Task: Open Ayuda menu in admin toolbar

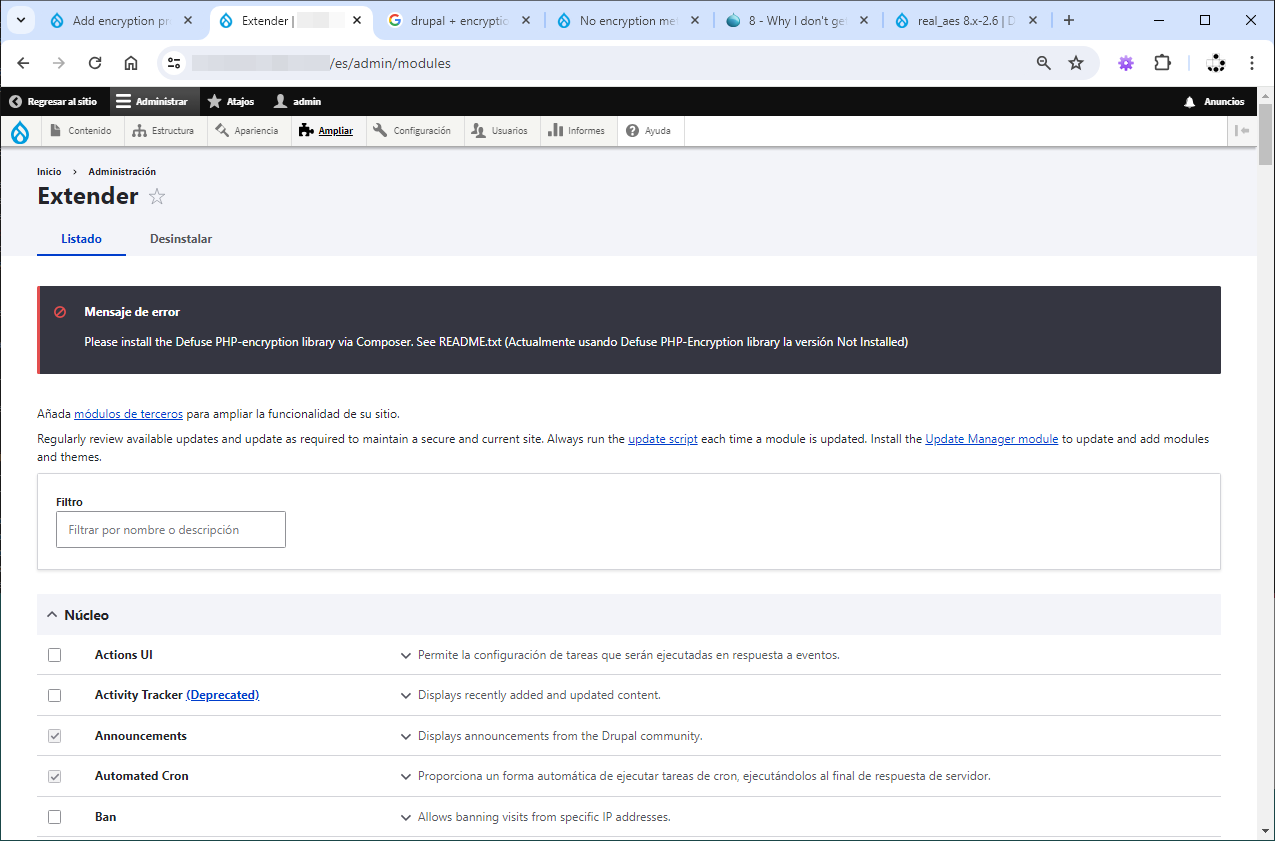Action: [651, 131]
